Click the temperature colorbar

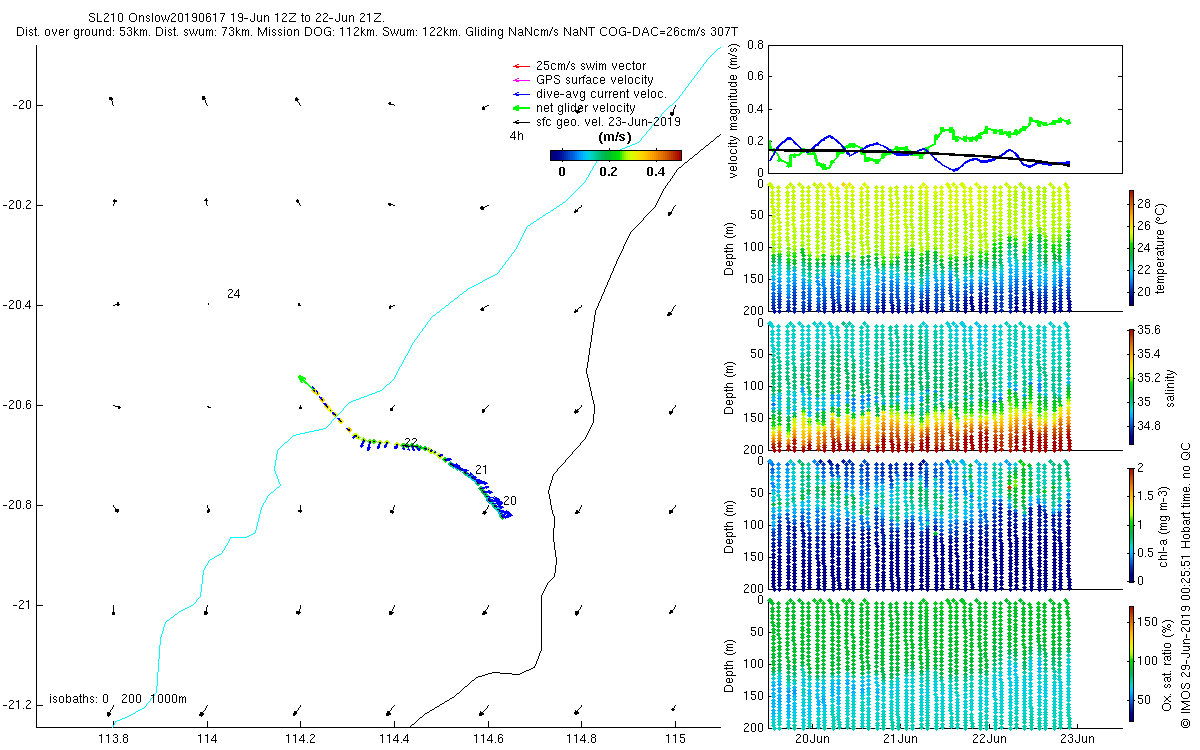tap(1131, 247)
